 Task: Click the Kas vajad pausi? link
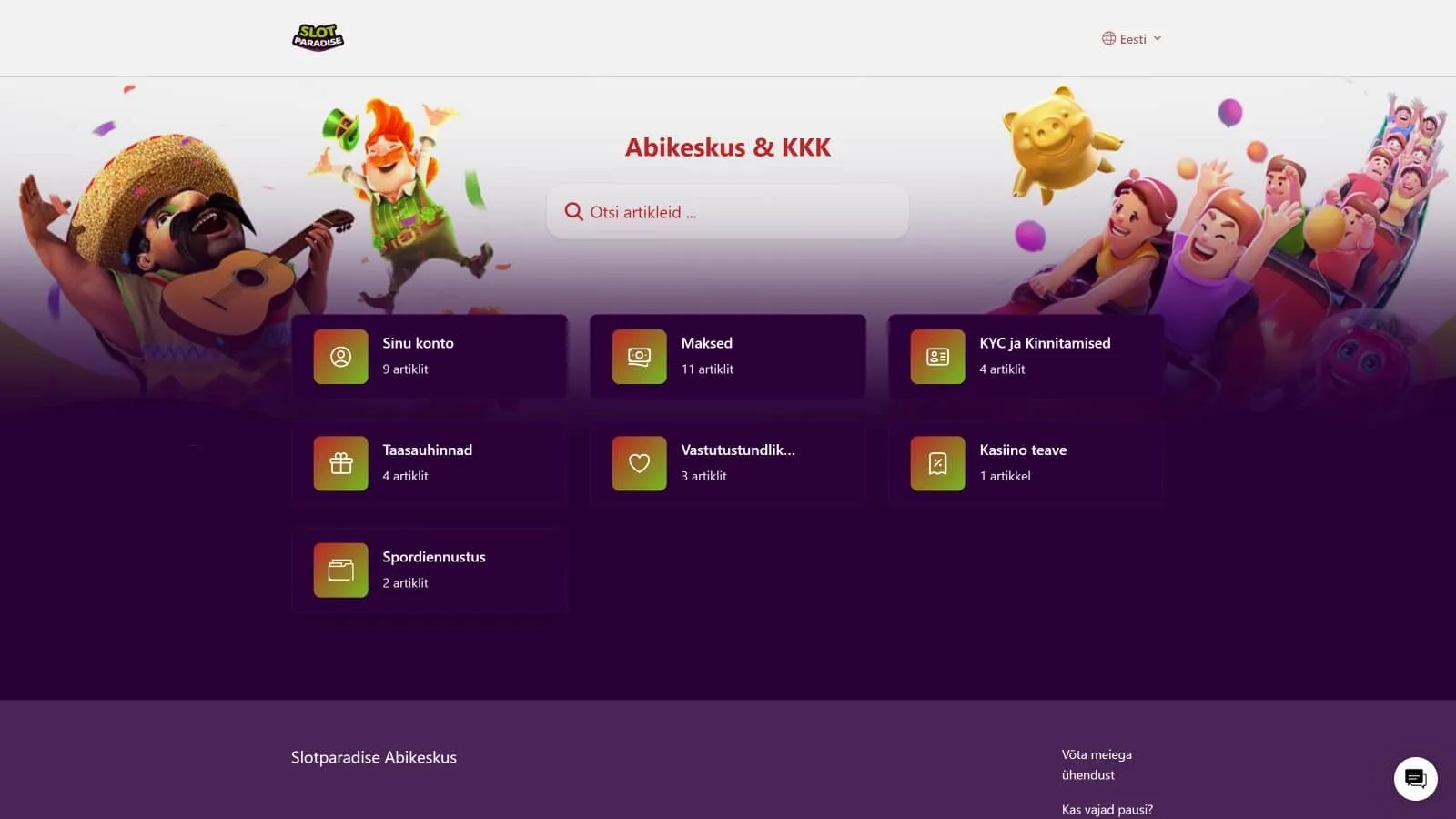point(1107,809)
